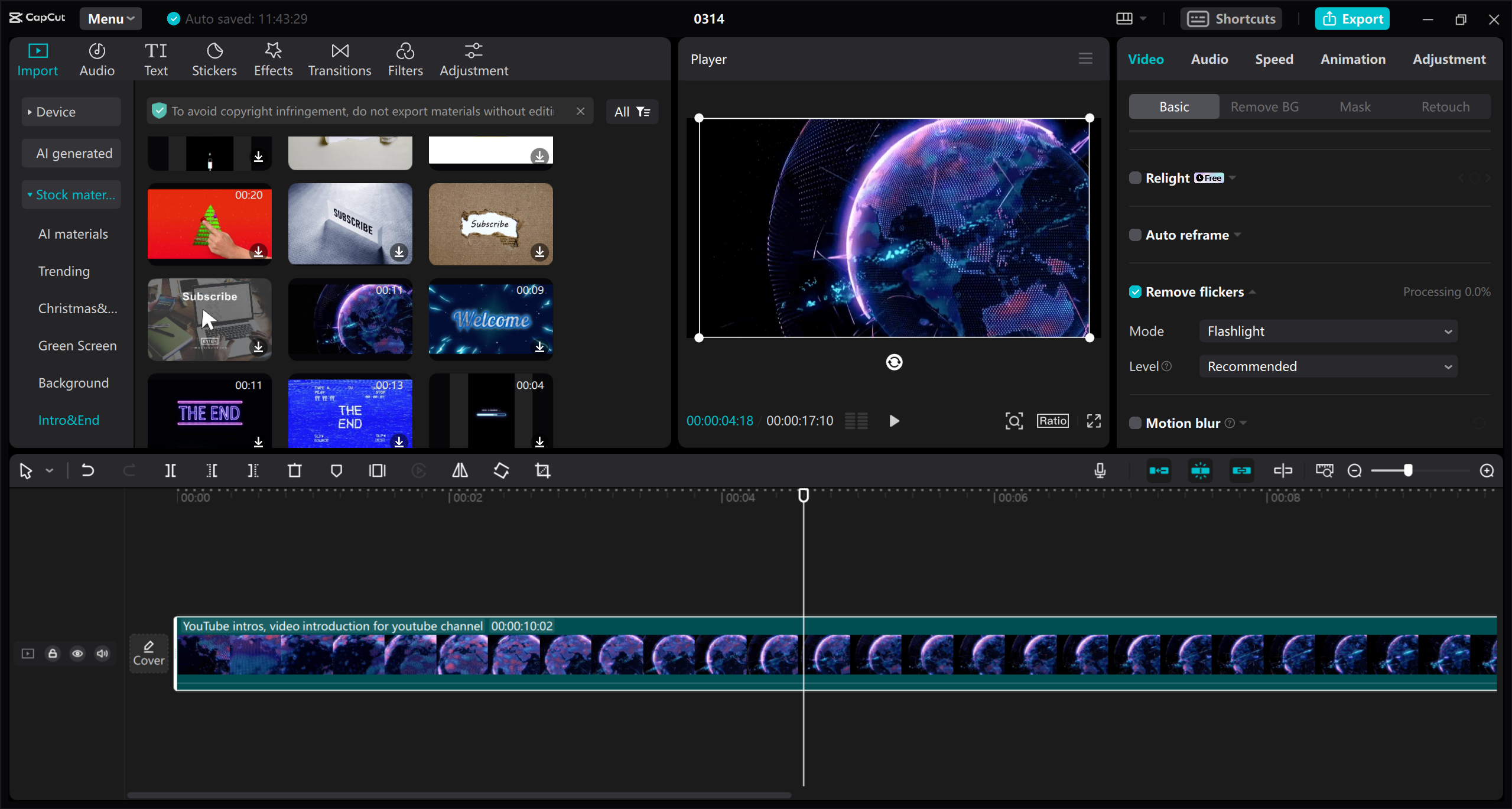Start recording a voiceover with the microphone icon
This screenshot has height=809, width=1512.
pos(1099,470)
